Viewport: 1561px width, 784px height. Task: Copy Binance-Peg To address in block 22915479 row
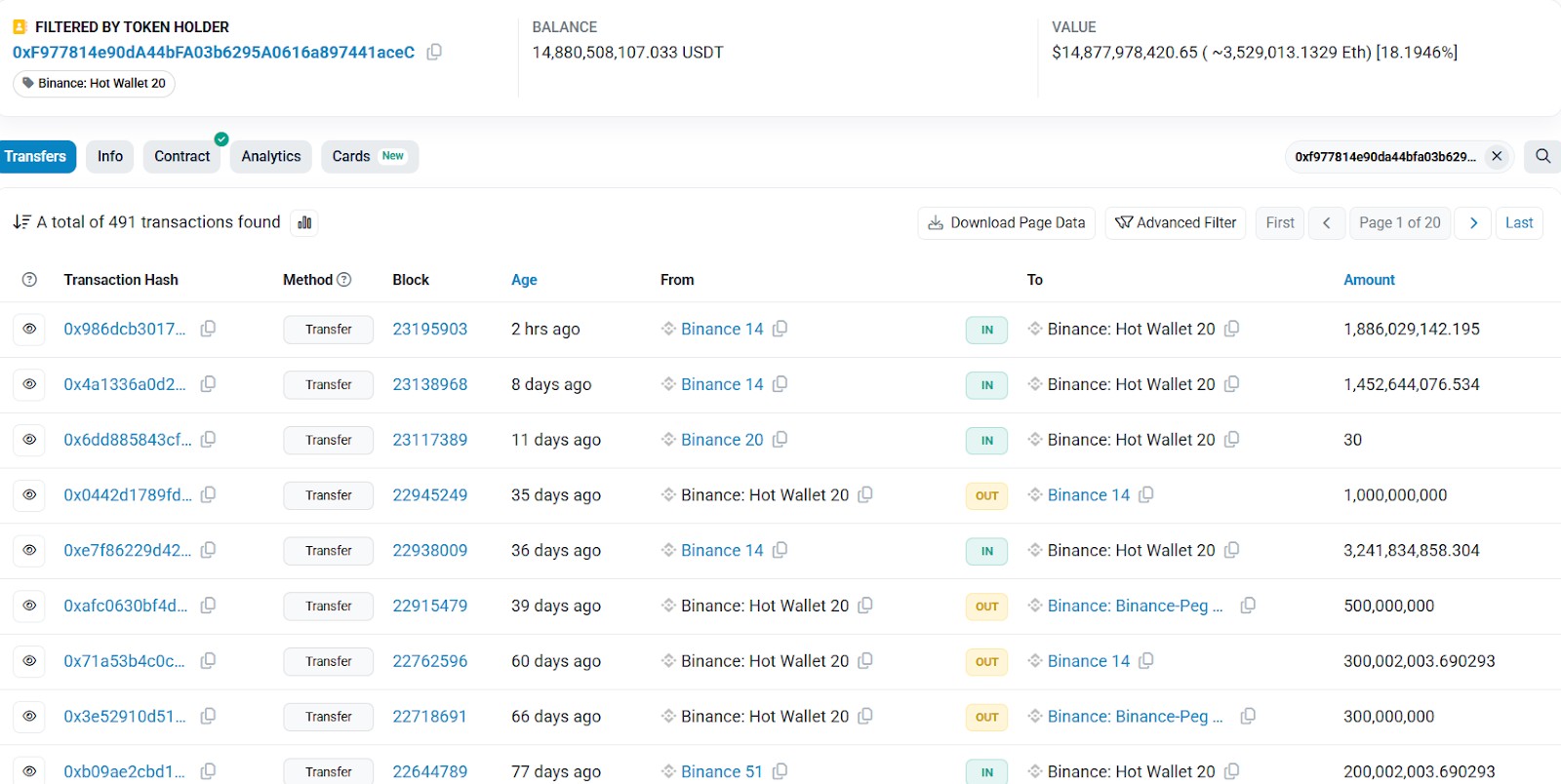(1248, 606)
